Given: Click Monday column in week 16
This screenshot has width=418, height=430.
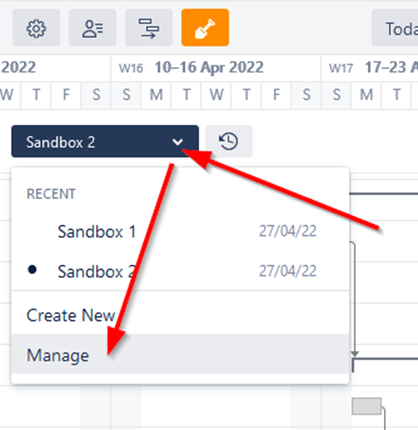Looking at the screenshot, I should tap(156, 95).
